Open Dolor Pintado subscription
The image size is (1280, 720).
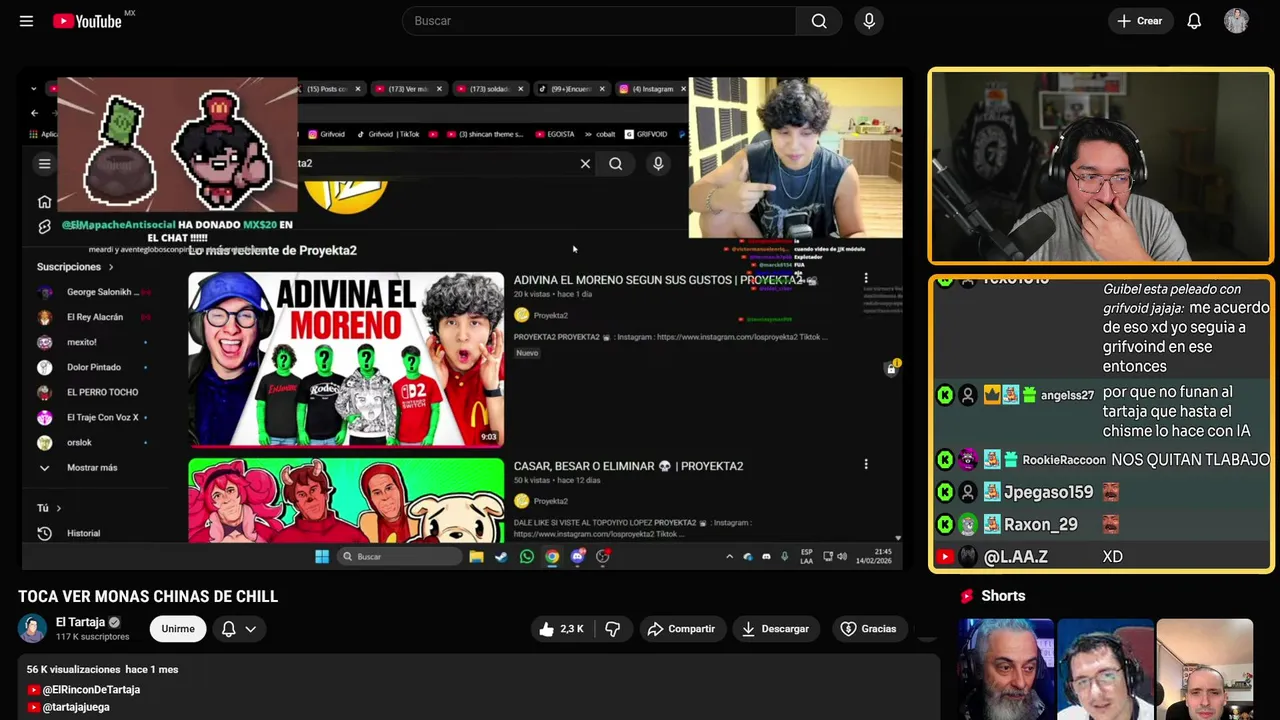click(x=92, y=367)
